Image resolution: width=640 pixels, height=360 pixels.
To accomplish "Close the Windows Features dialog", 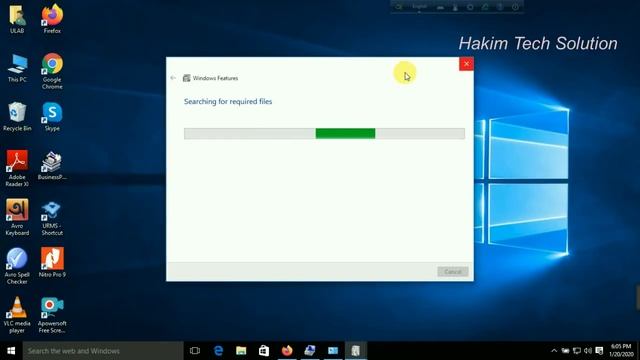I will tap(466, 64).
